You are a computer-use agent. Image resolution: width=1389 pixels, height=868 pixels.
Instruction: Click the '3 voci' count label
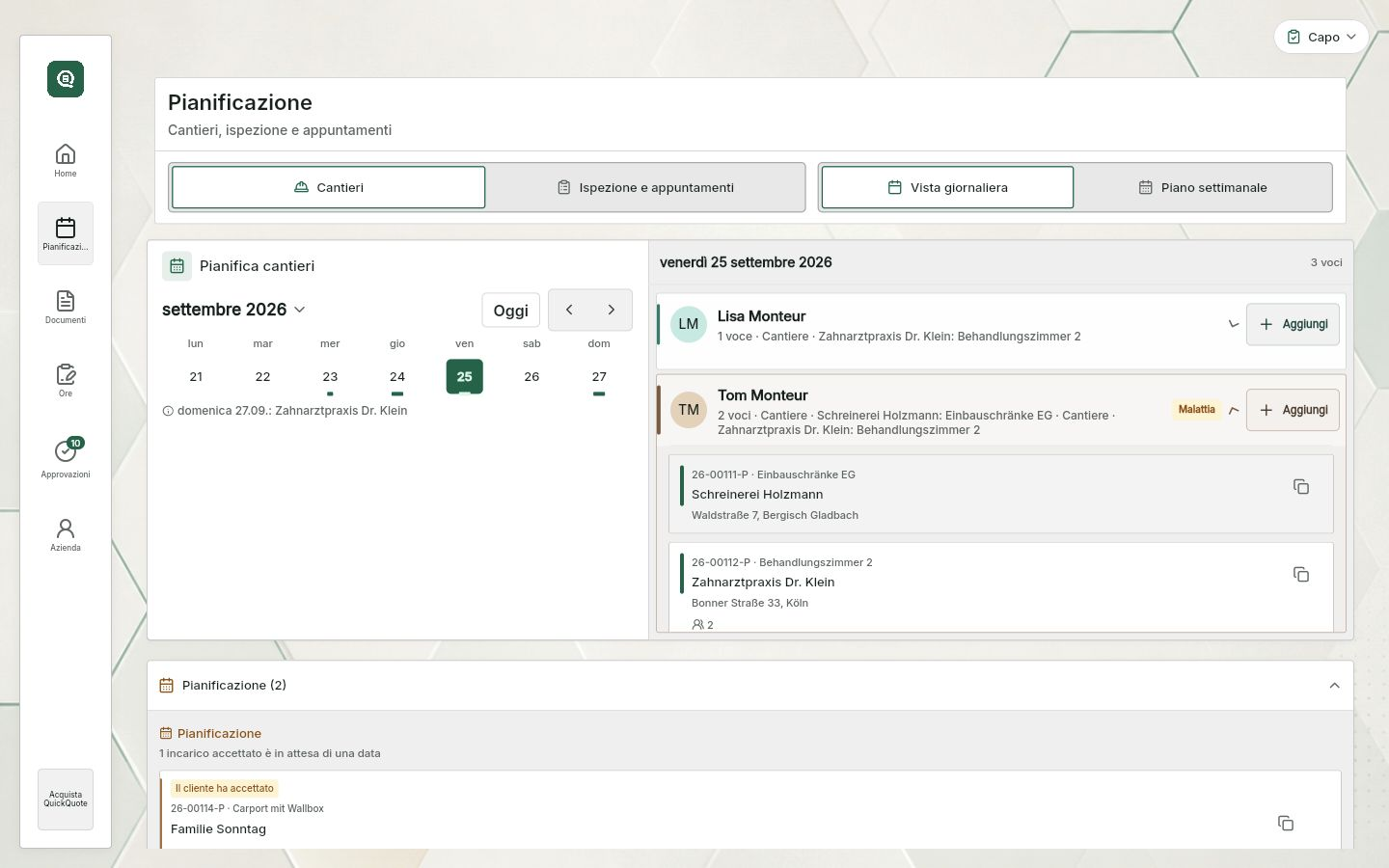point(1326,262)
